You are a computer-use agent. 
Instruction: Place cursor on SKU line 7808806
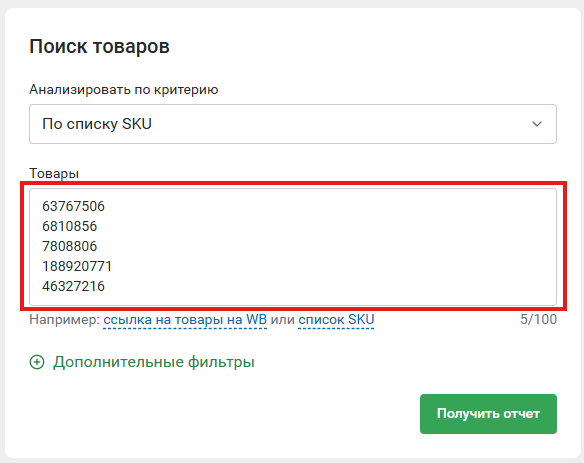[70, 246]
